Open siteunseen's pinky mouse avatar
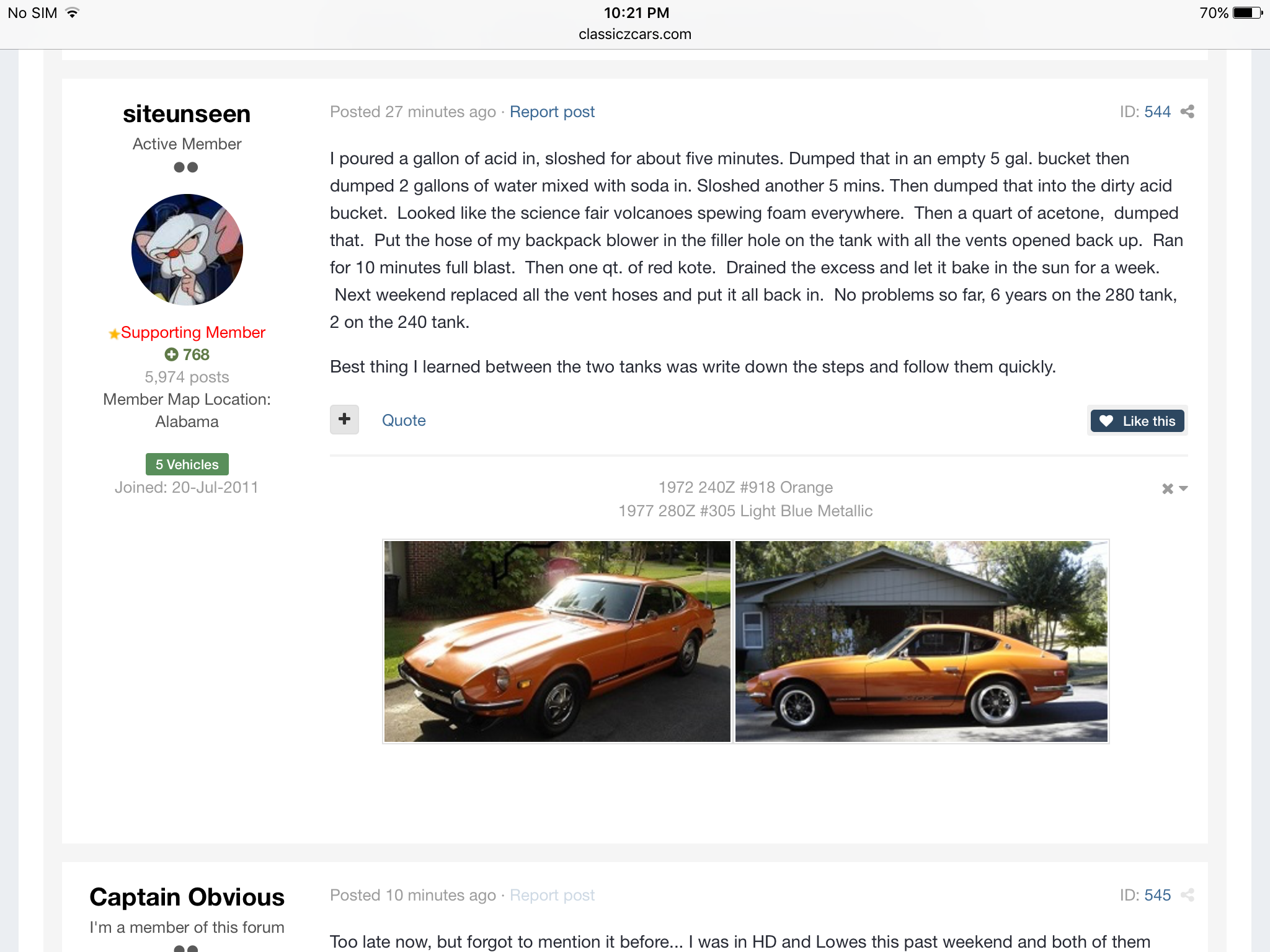1270x952 pixels. click(x=187, y=250)
